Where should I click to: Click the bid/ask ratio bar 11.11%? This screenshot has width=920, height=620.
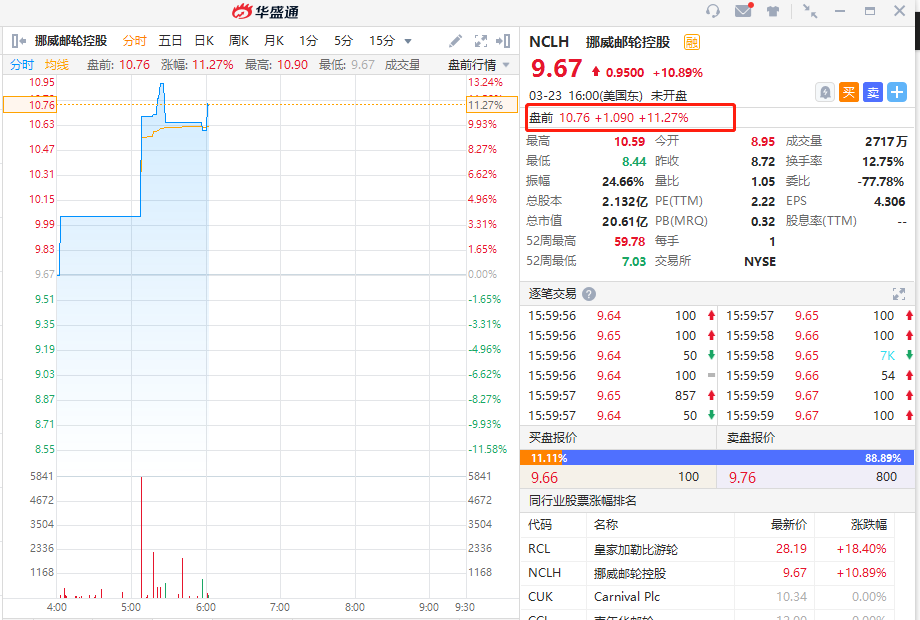717,458
